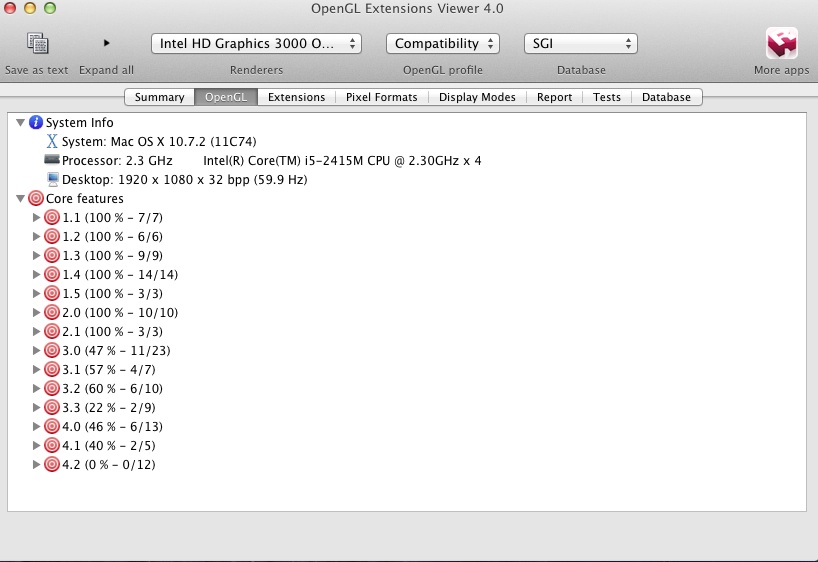This screenshot has width=818, height=562.
Task: Click the Mac OS X system icon
Action: point(52,141)
